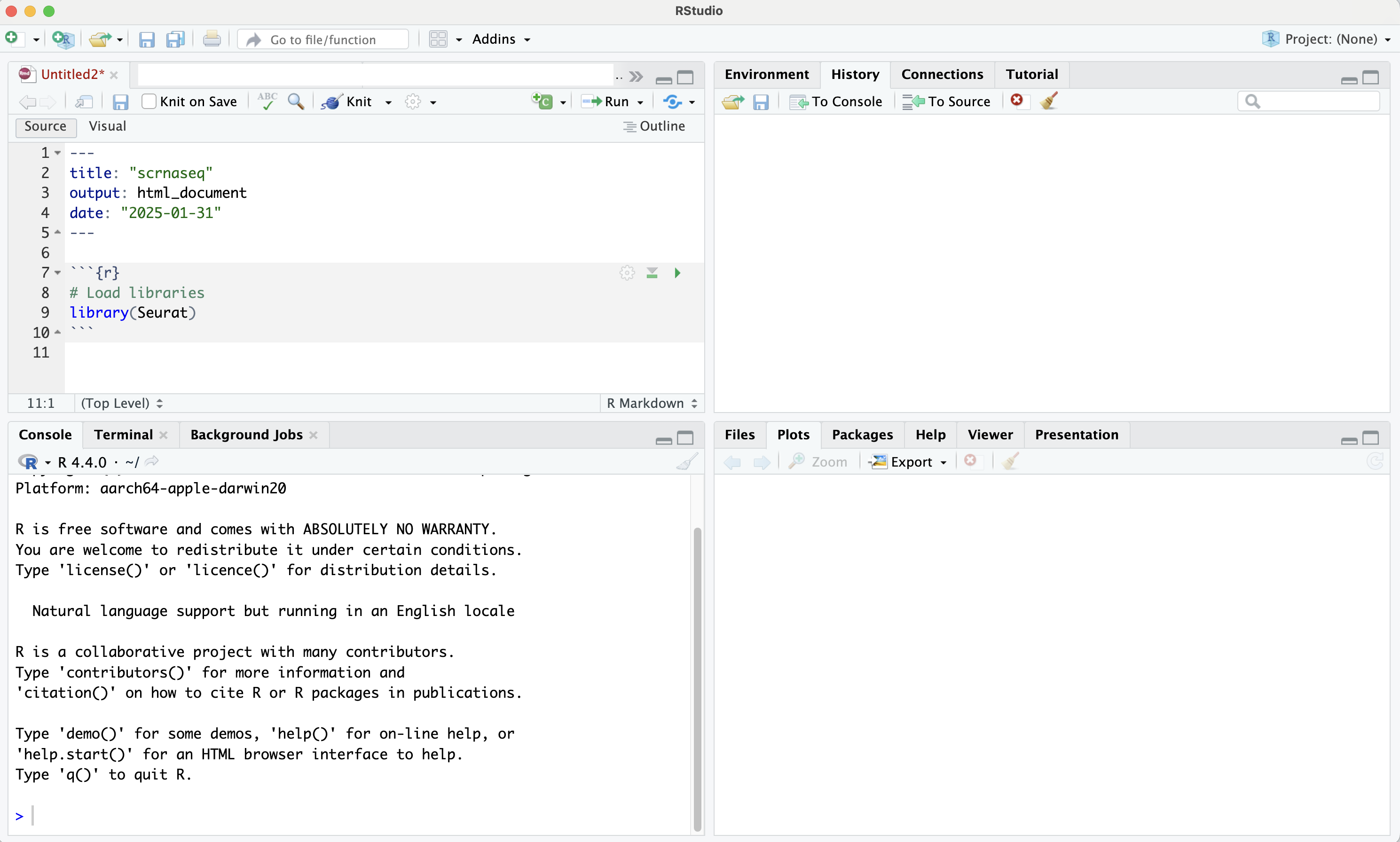Switch editor to Source mode
Viewport: 1400px width, 842px height.
(46, 126)
